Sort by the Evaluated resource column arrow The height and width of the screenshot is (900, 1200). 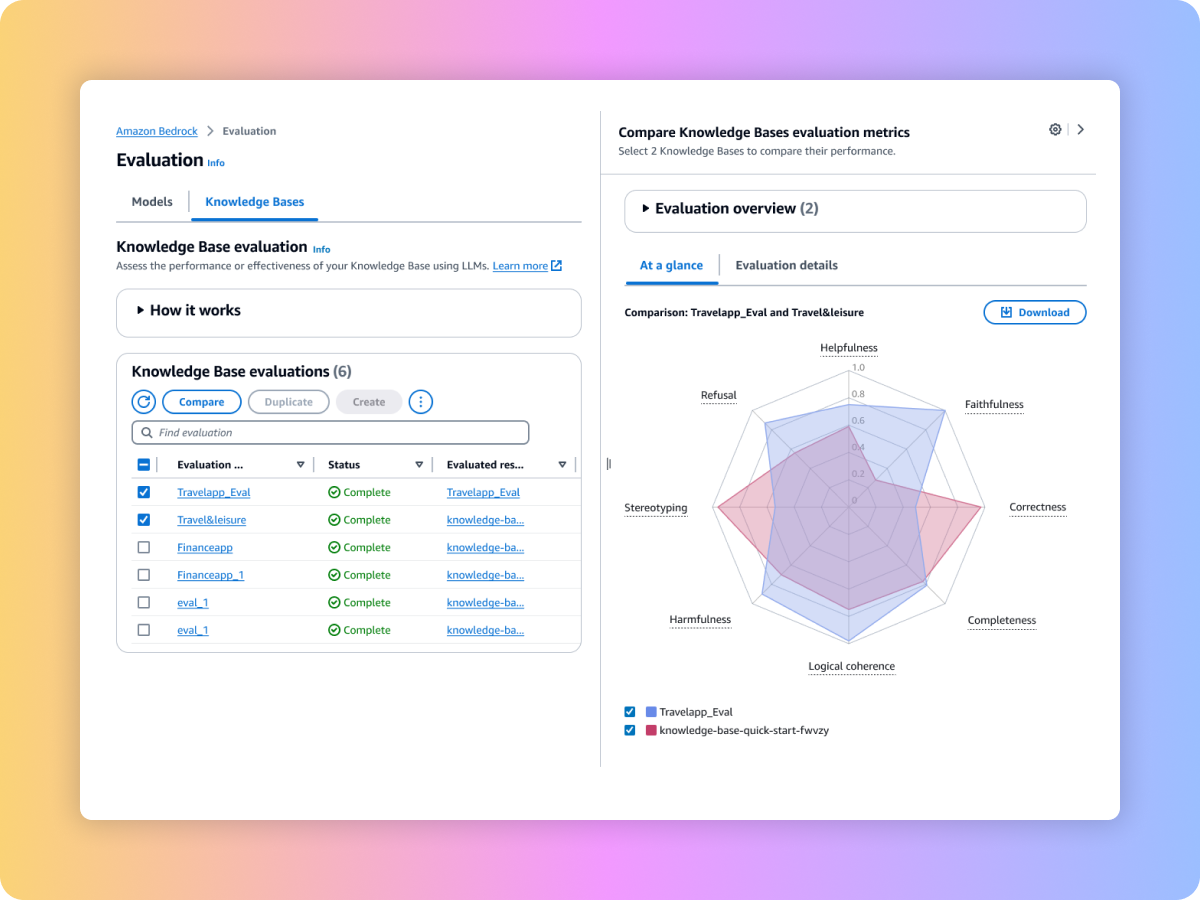click(562, 465)
